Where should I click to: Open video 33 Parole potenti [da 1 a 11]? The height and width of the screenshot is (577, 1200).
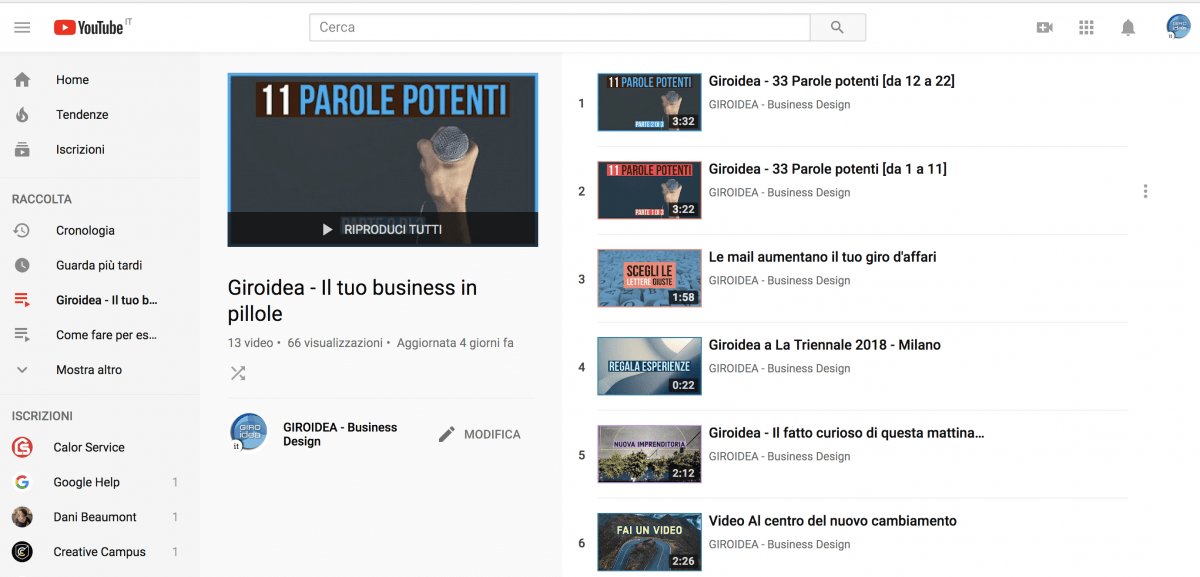click(x=827, y=169)
